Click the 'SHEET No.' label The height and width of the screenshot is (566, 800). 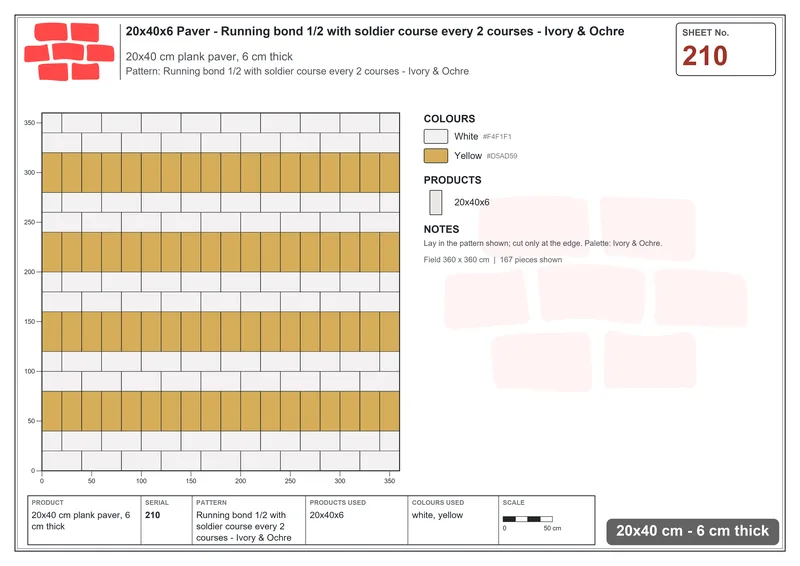point(705,33)
